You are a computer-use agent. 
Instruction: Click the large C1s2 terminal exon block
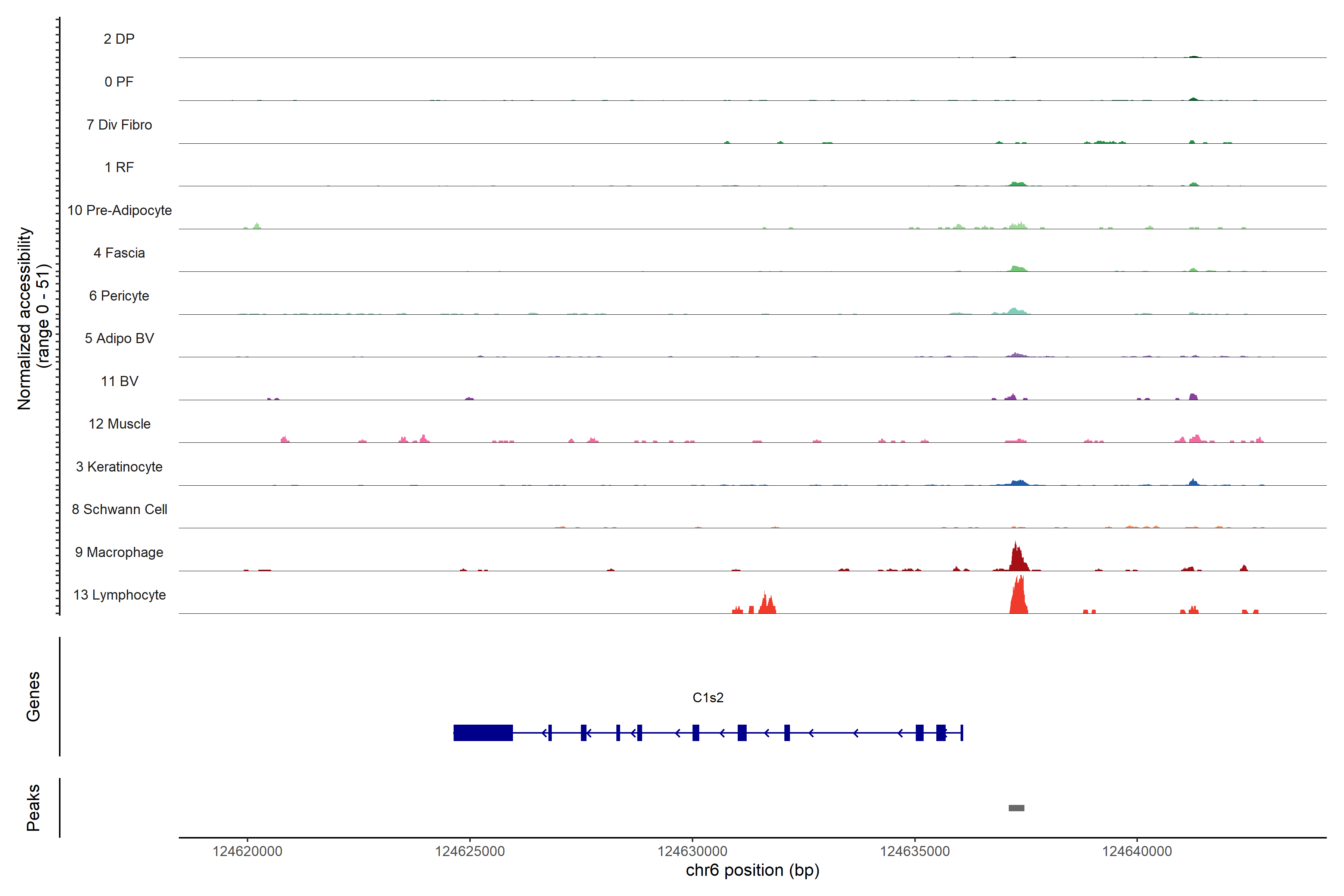point(483,732)
